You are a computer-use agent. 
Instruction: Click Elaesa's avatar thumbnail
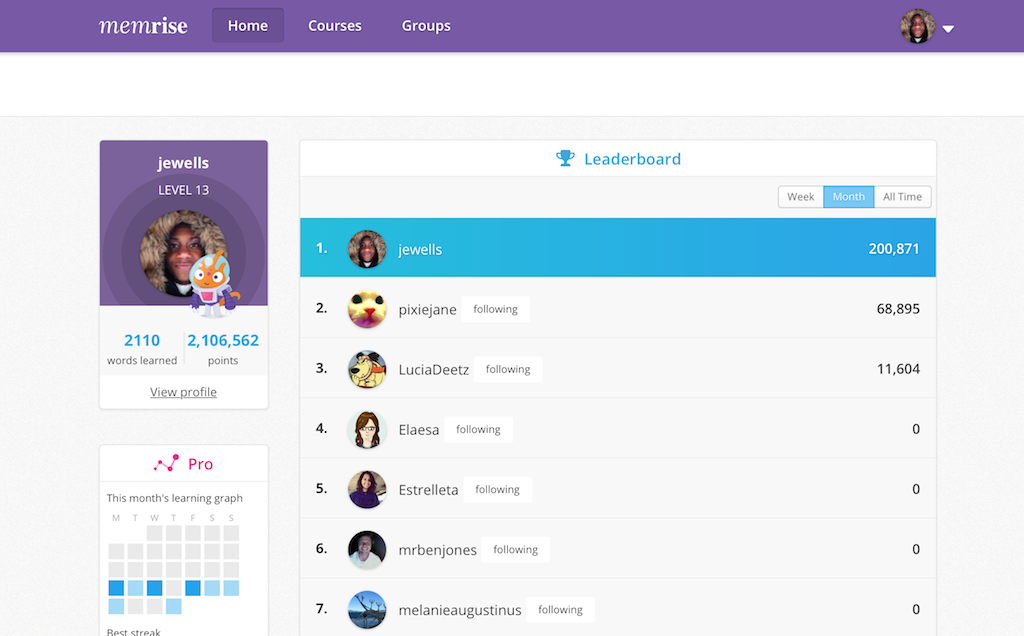tap(367, 429)
